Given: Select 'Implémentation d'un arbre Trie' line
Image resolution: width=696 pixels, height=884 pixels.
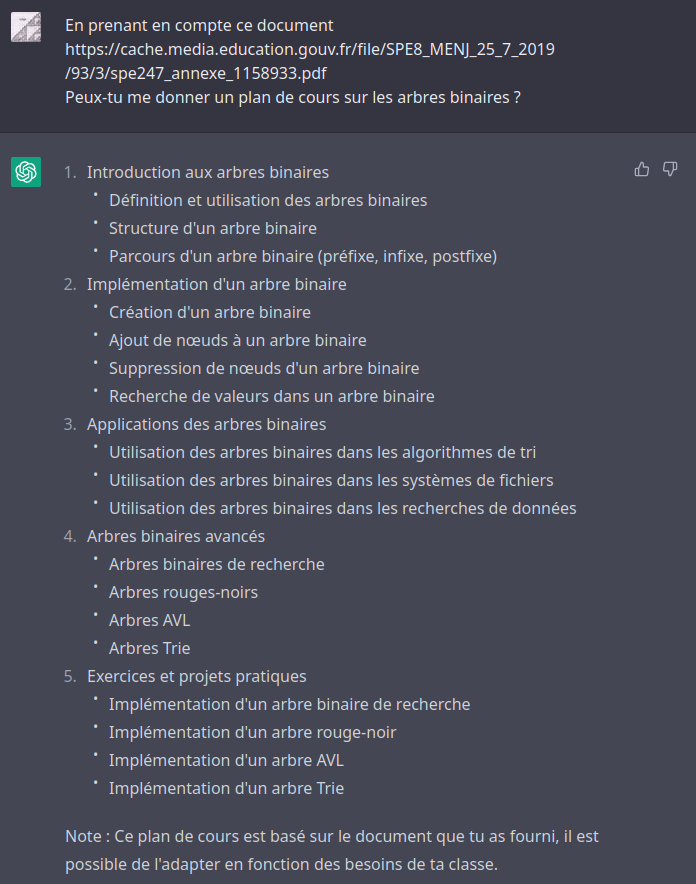Looking at the screenshot, I should [227, 788].
